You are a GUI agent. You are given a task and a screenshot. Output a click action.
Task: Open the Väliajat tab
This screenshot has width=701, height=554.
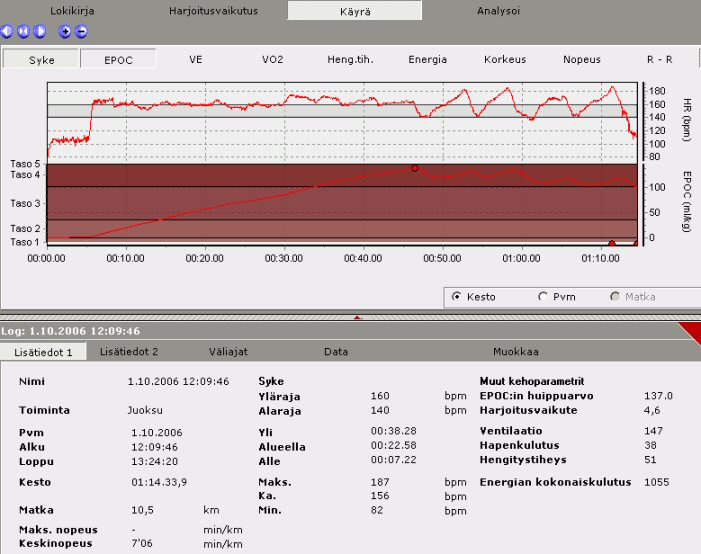[228, 352]
